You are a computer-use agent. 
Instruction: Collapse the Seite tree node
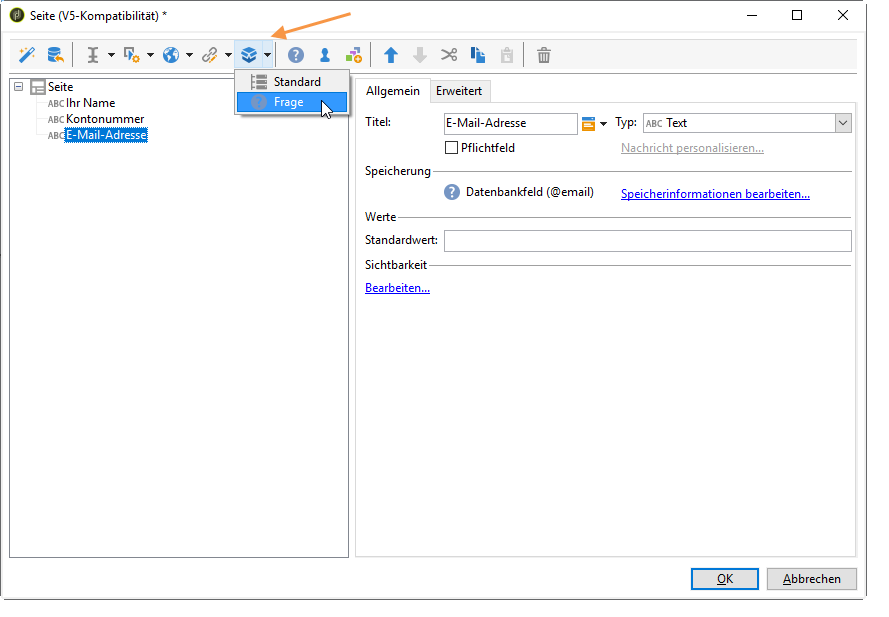(19, 87)
